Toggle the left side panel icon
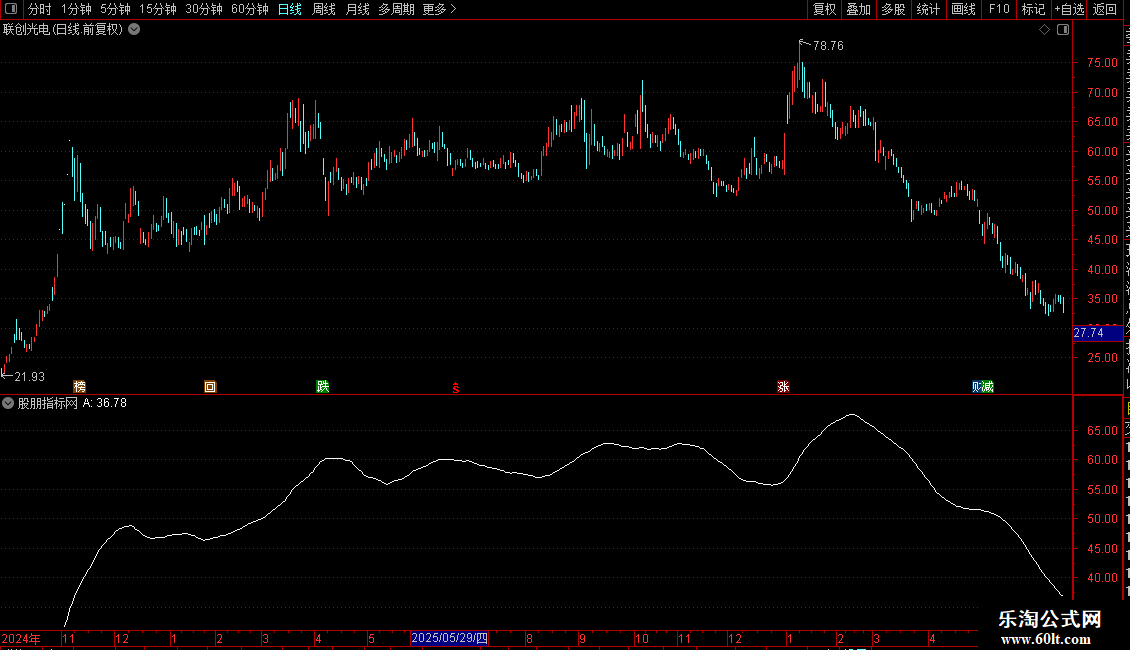Image resolution: width=1130 pixels, height=650 pixels. click(11, 9)
